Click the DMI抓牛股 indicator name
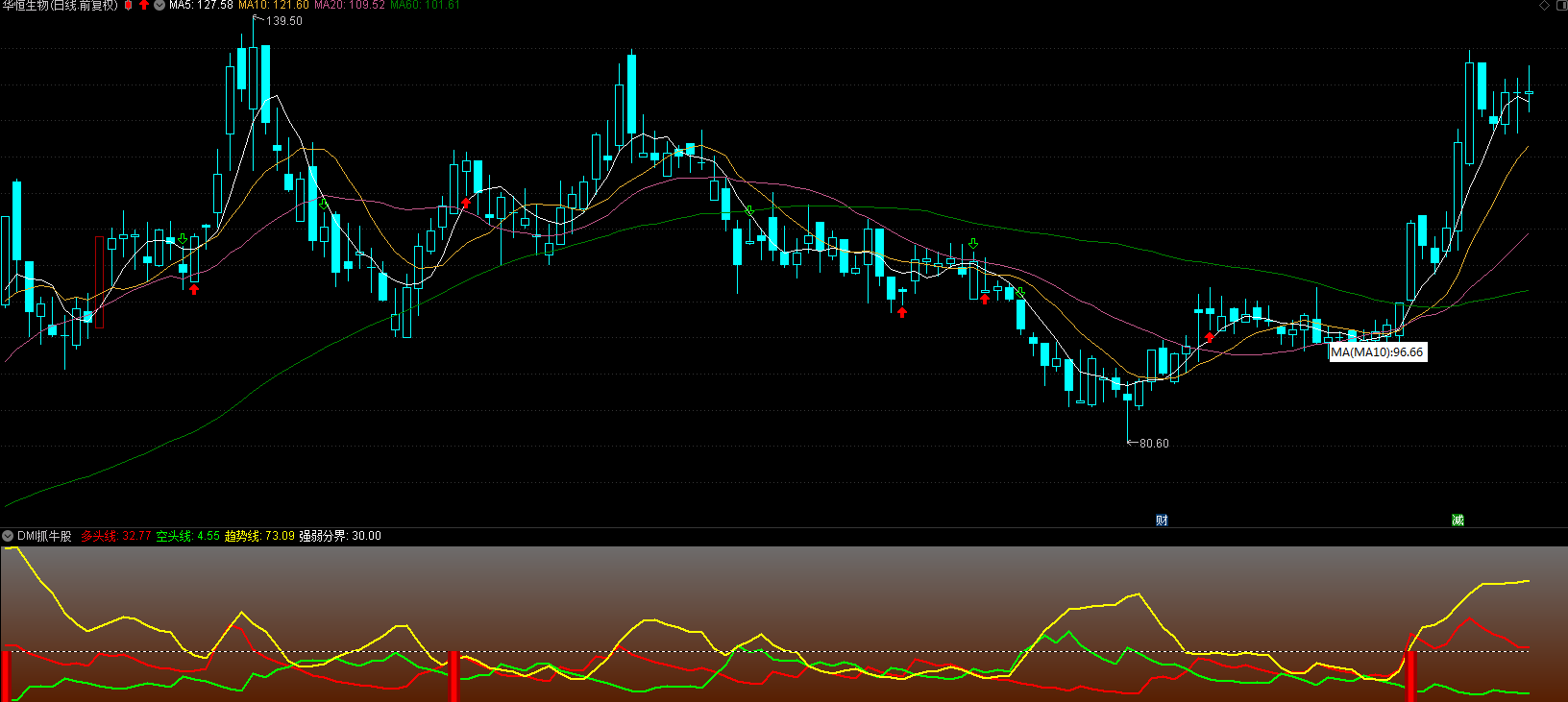This screenshot has width=1568, height=702. (x=44, y=536)
